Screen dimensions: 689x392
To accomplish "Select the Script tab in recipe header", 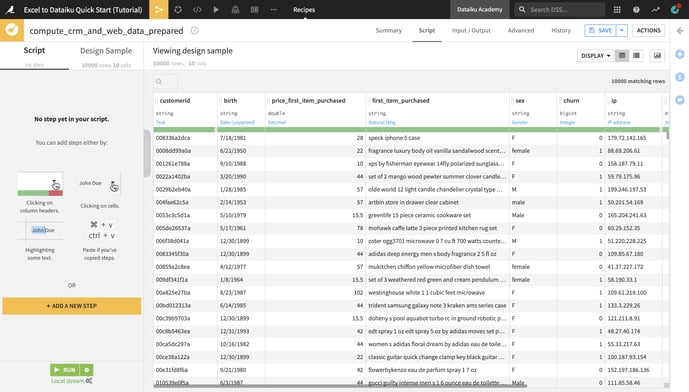I will 427,30.
